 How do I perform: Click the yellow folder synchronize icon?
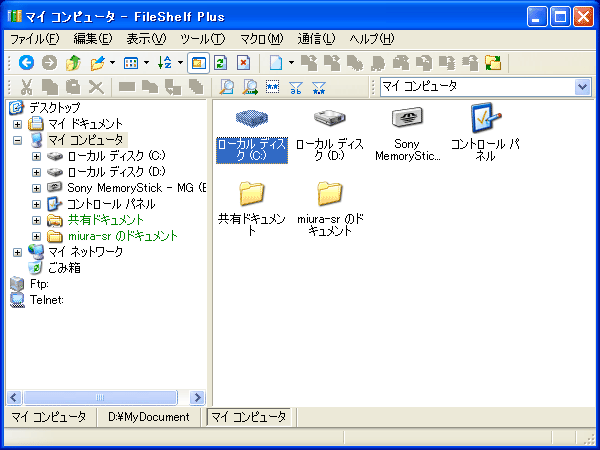click(x=493, y=62)
